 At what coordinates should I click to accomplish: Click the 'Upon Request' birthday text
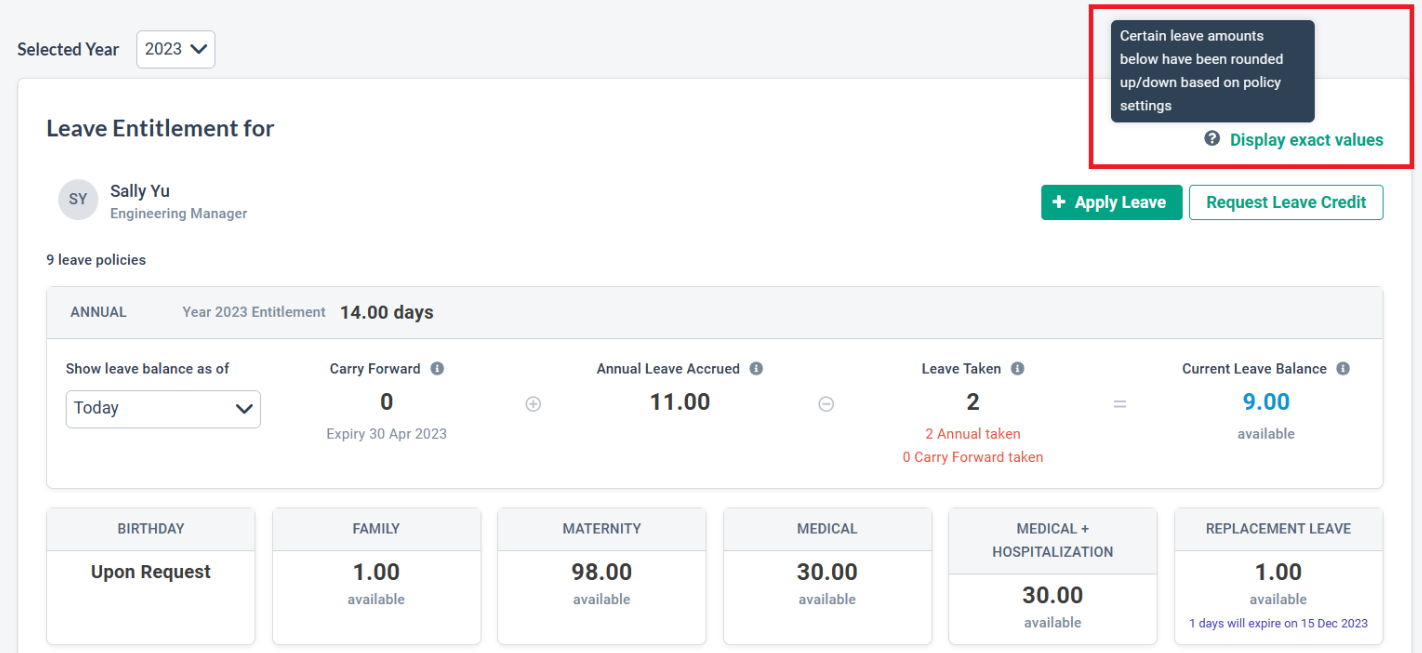[151, 572]
